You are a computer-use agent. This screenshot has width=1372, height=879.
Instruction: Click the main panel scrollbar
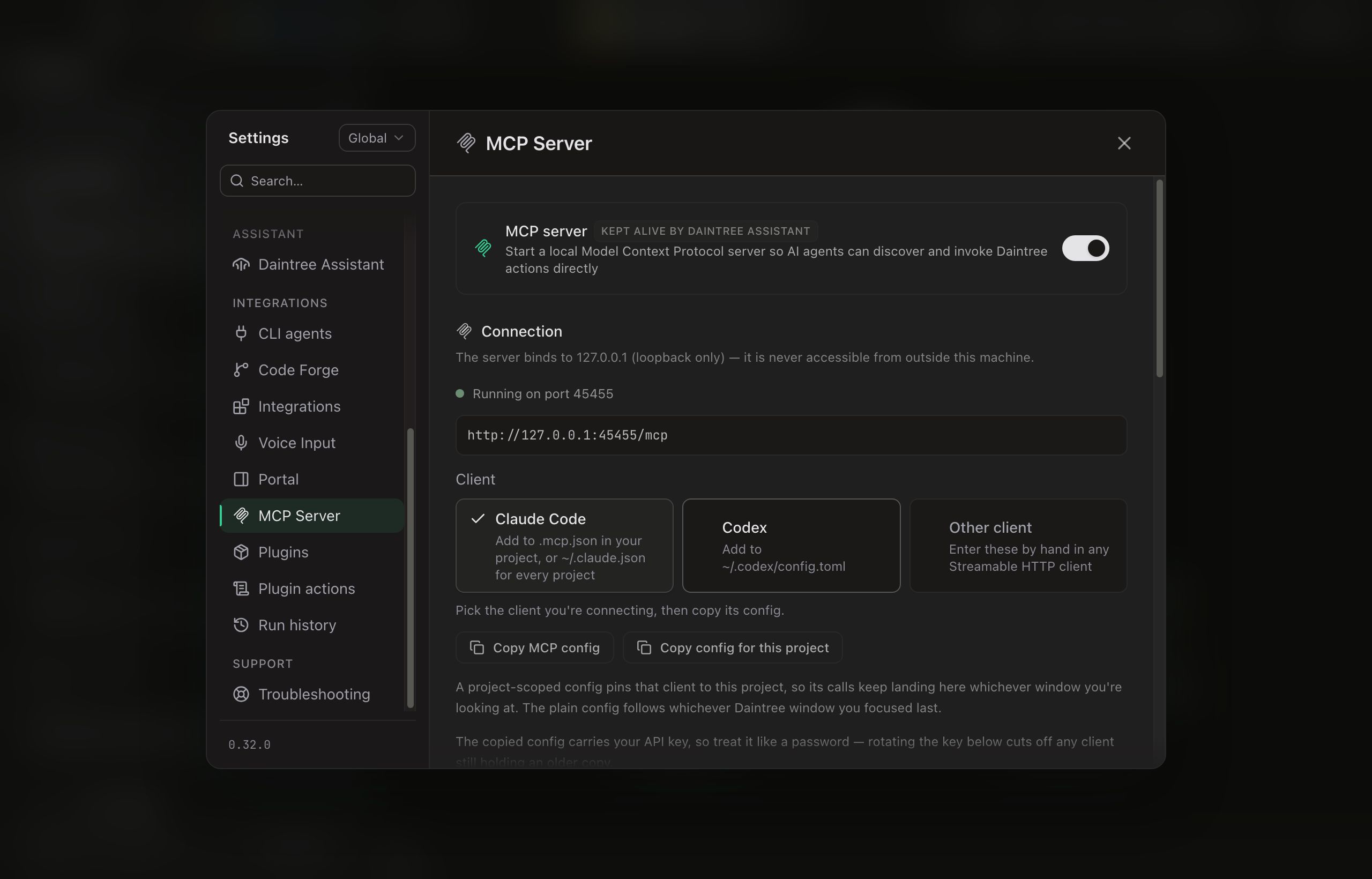point(1159,279)
